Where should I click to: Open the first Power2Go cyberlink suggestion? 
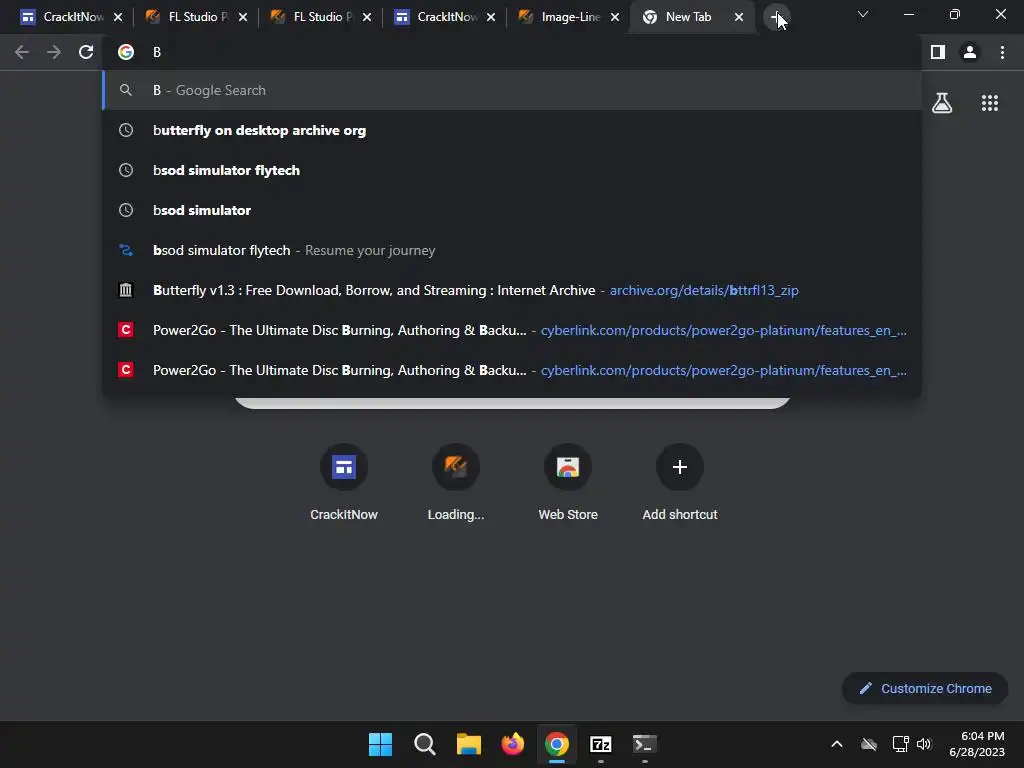[x=512, y=330]
